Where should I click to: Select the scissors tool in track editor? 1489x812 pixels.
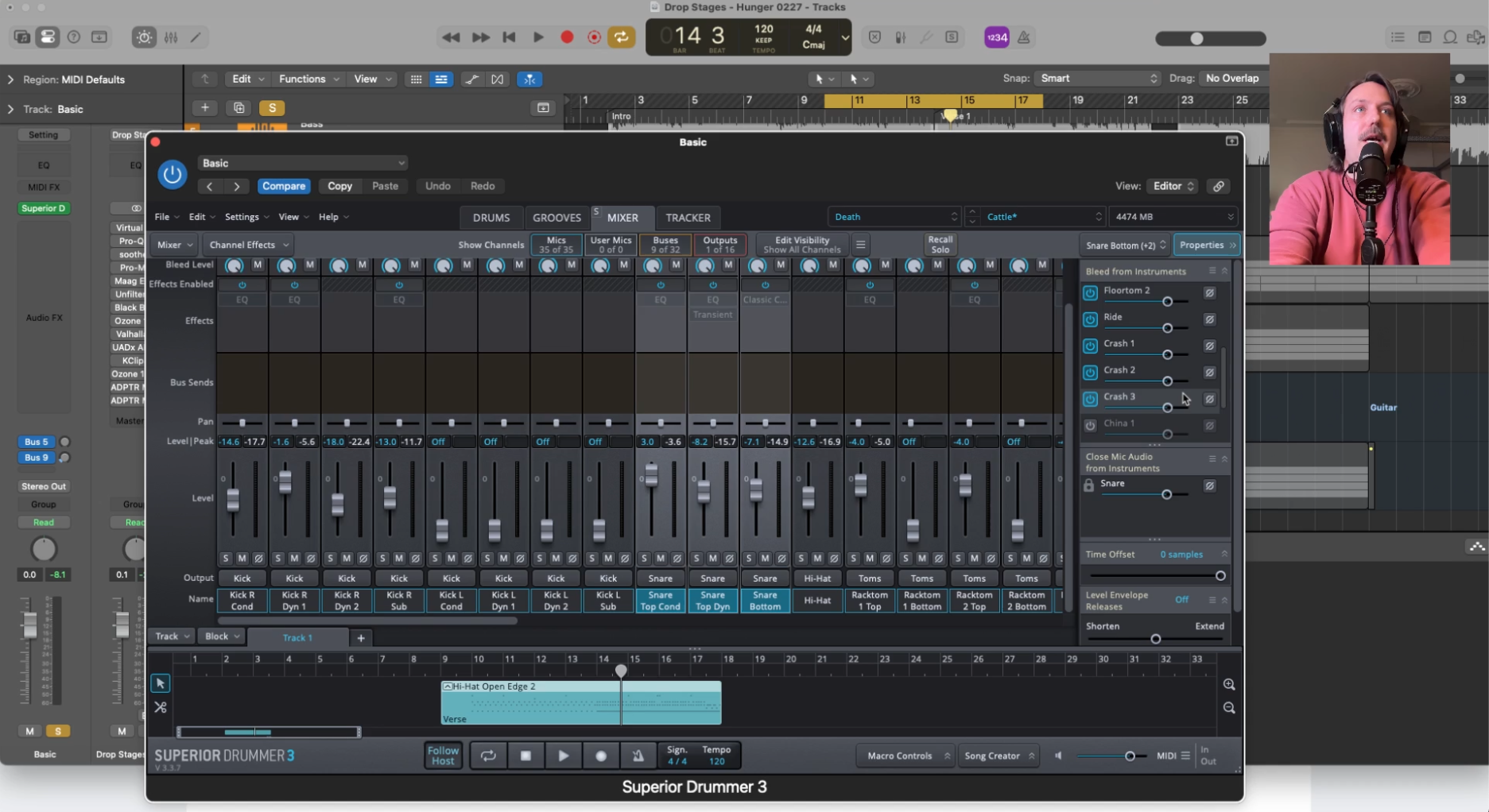pos(160,707)
